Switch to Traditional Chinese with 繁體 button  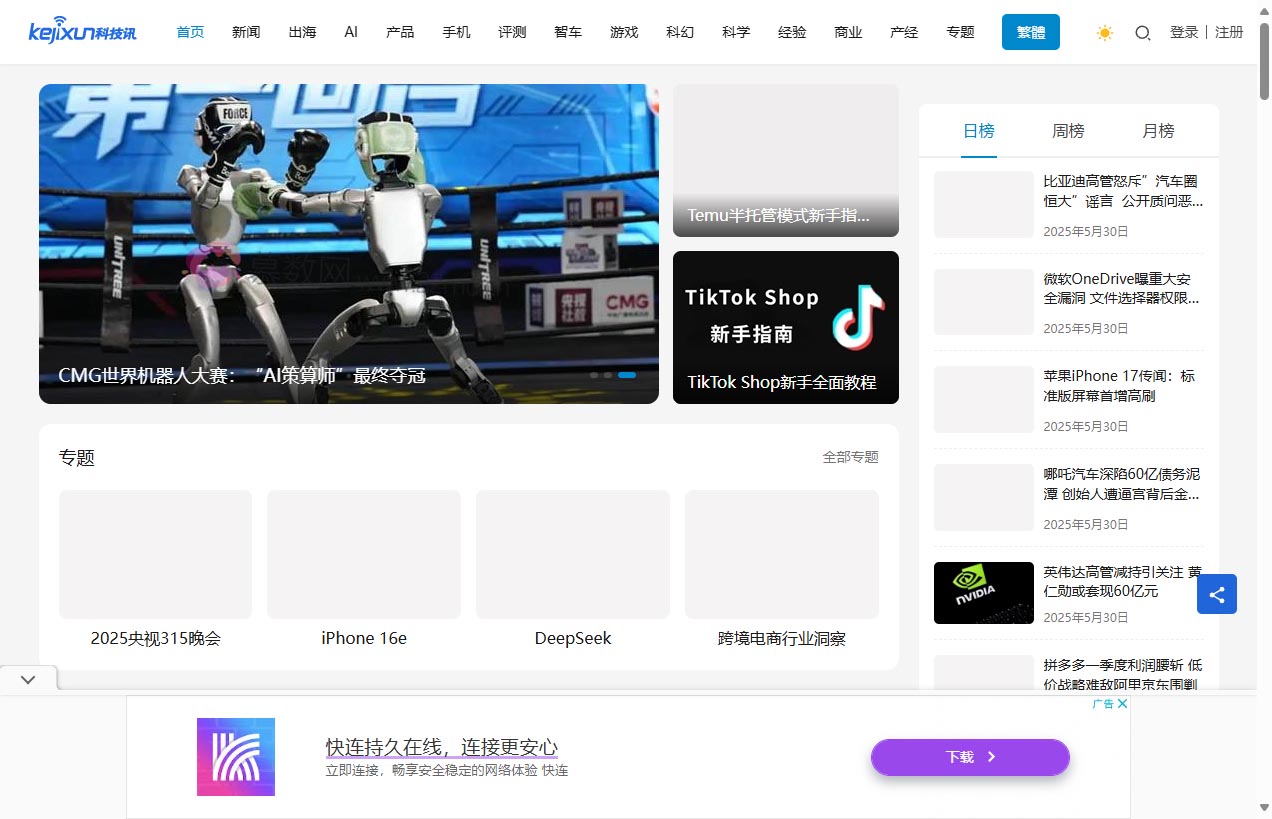tap(1030, 32)
